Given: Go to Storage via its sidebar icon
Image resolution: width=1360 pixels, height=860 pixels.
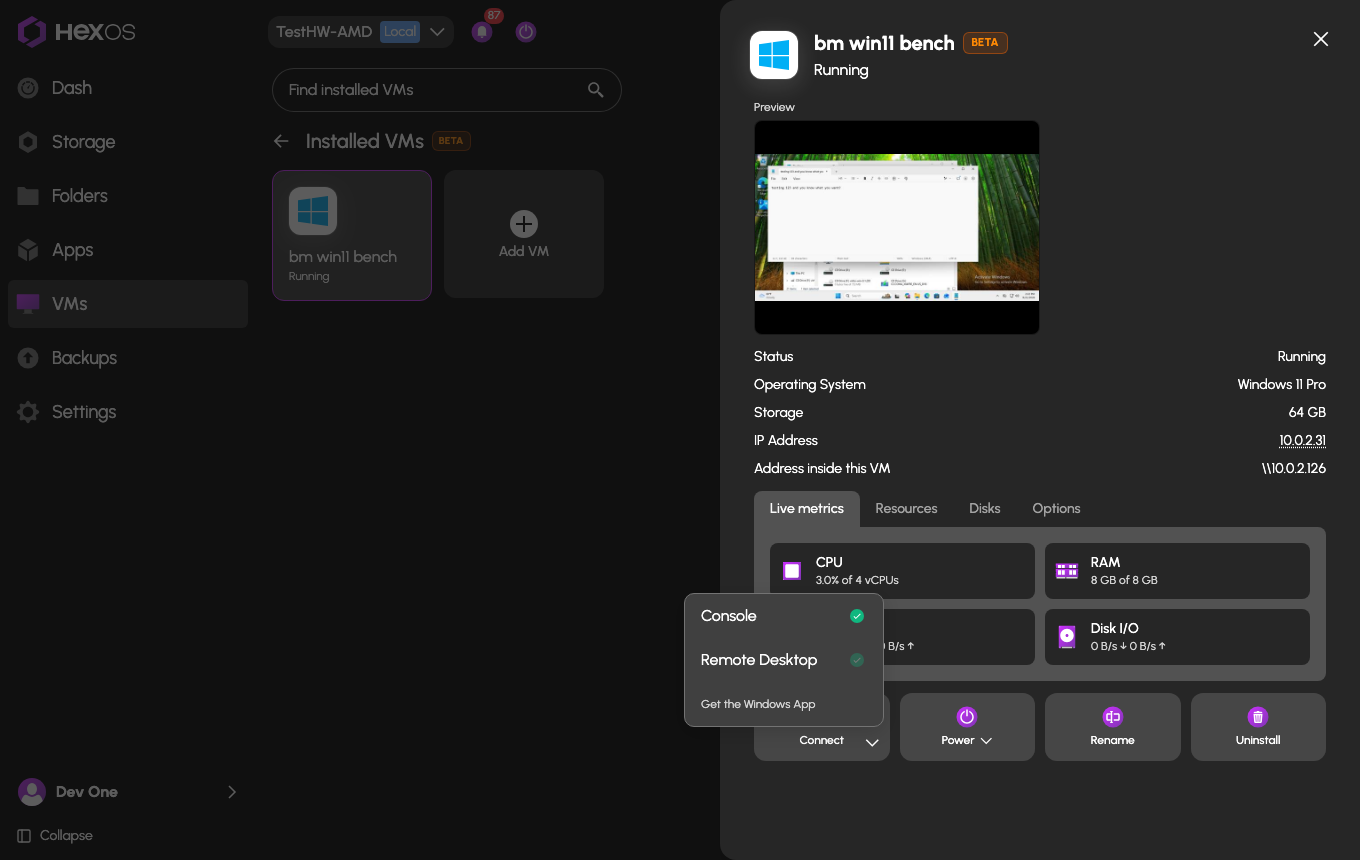Looking at the screenshot, I should click(28, 142).
